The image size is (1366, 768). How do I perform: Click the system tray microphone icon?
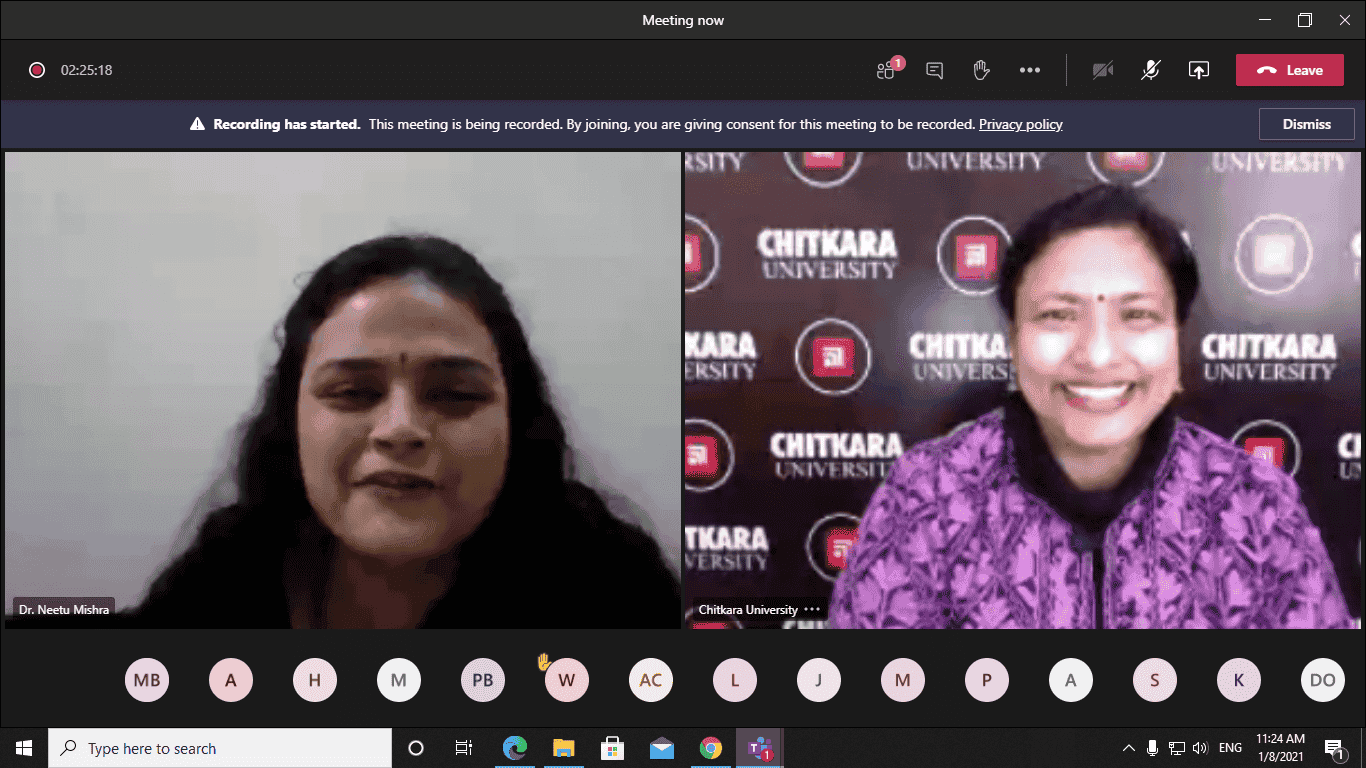(x=1153, y=748)
